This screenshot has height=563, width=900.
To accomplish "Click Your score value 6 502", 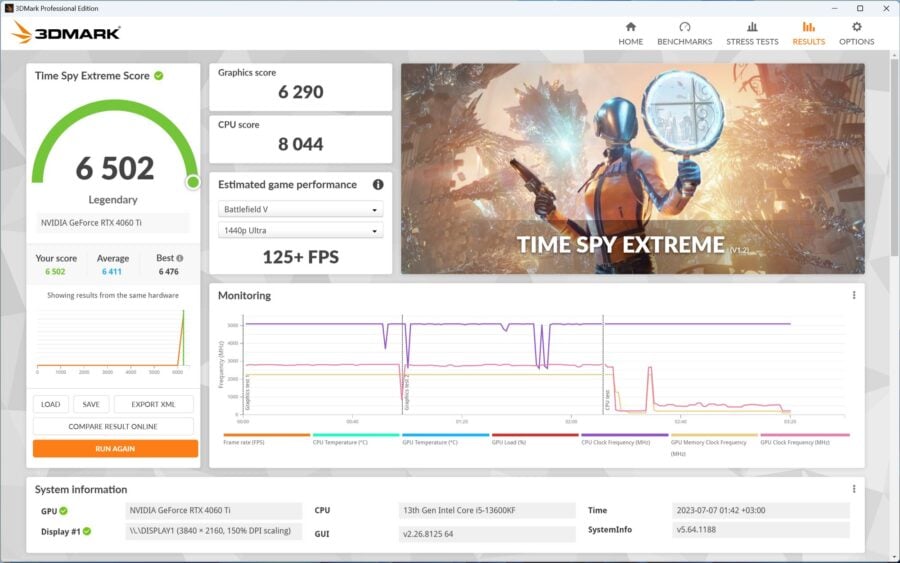I will click(55, 271).
